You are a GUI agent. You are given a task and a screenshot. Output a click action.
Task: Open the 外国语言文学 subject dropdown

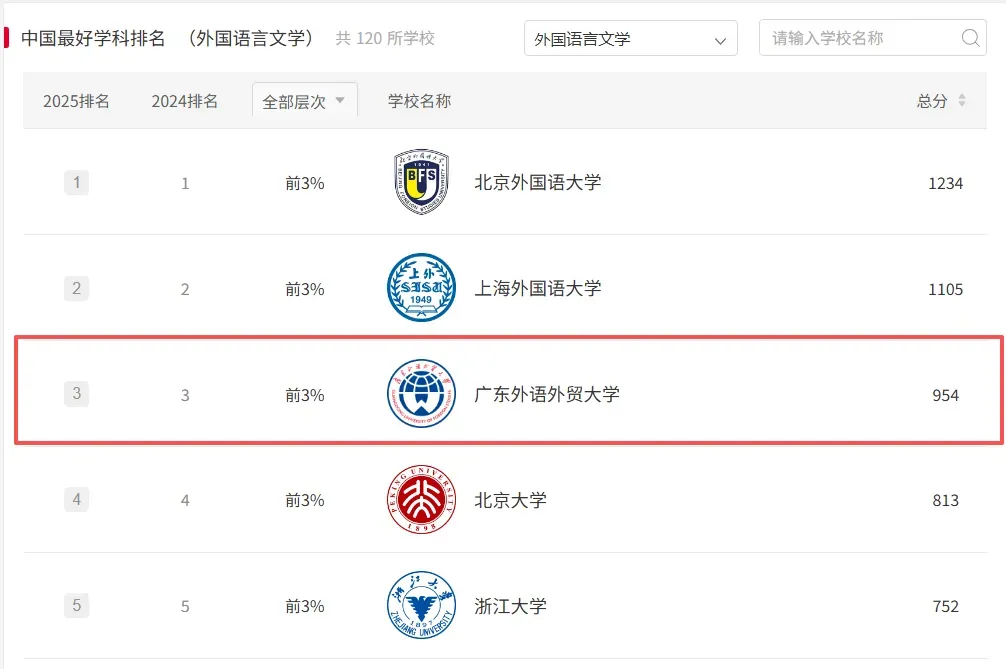click(x=630, y=39)
